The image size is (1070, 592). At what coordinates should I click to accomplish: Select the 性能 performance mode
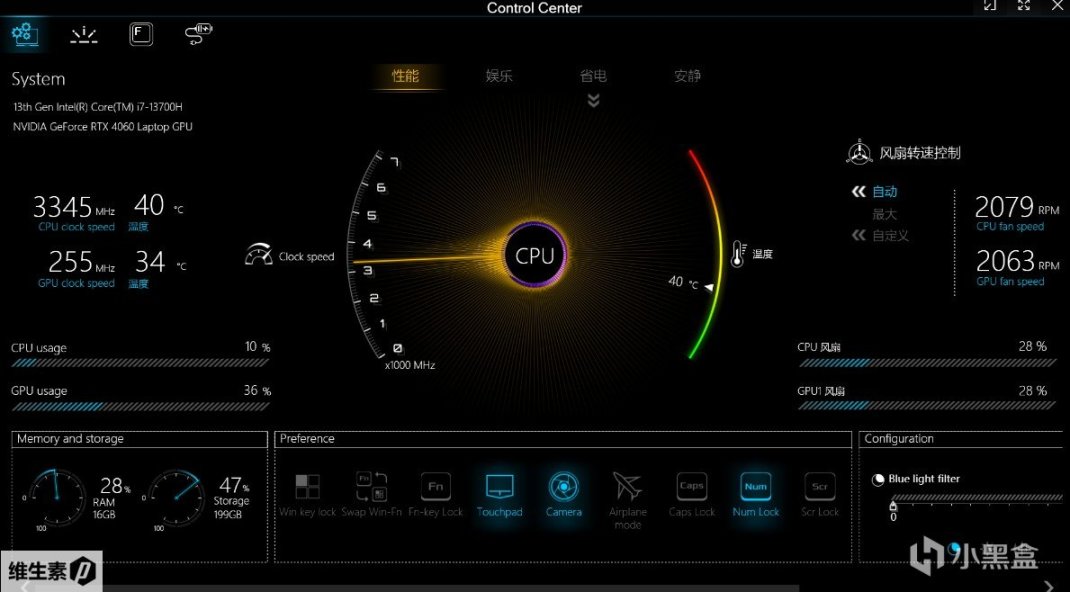coord(405,76)
